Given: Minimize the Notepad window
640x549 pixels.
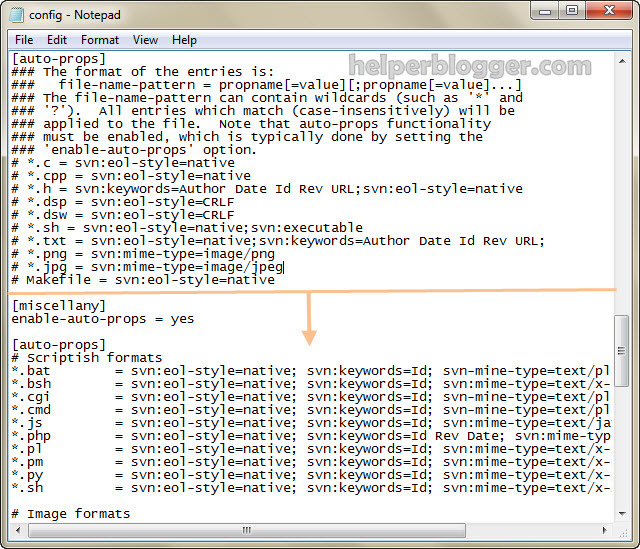Looking at the screenshot, I should (x=545, y=11).
